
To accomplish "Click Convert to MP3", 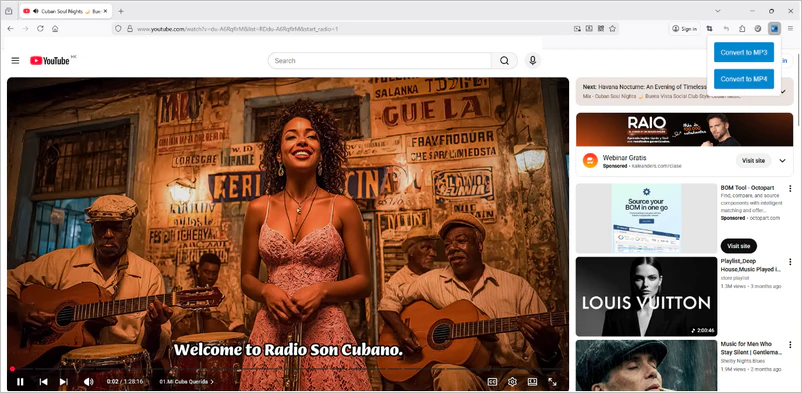I will (744, 52).
